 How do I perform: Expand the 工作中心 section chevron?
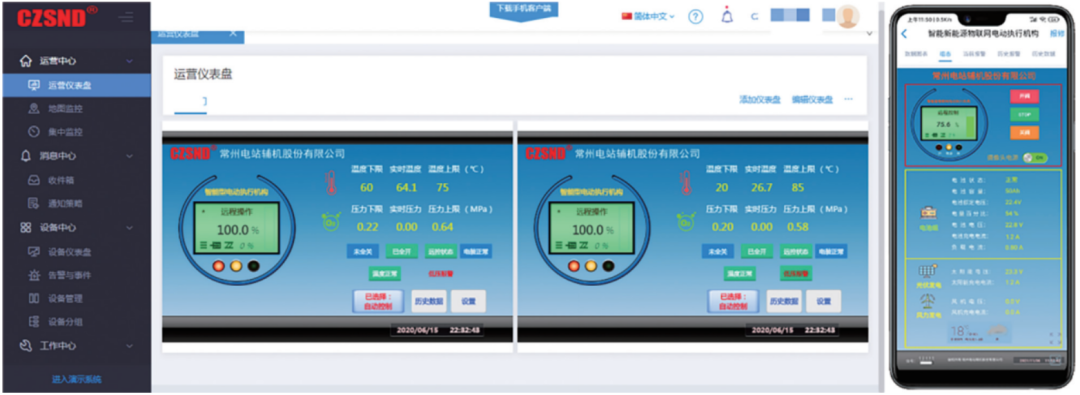tap(129, 346)
